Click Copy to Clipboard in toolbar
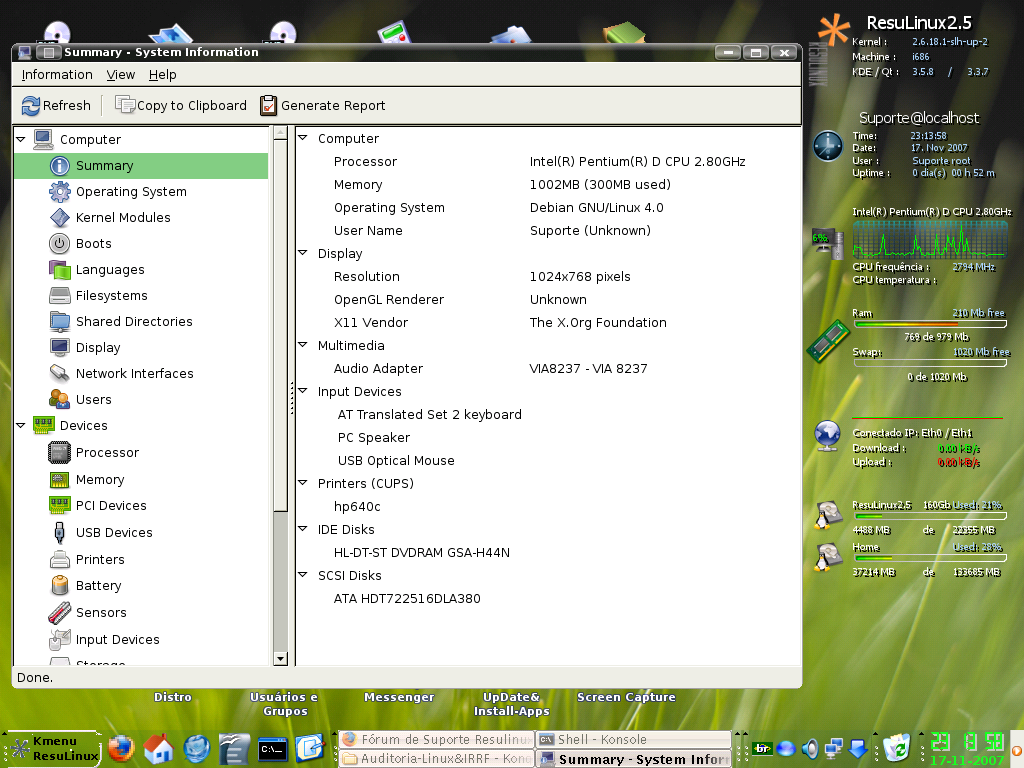This screenshot has width=1024, height=768. tap(181, 105)
